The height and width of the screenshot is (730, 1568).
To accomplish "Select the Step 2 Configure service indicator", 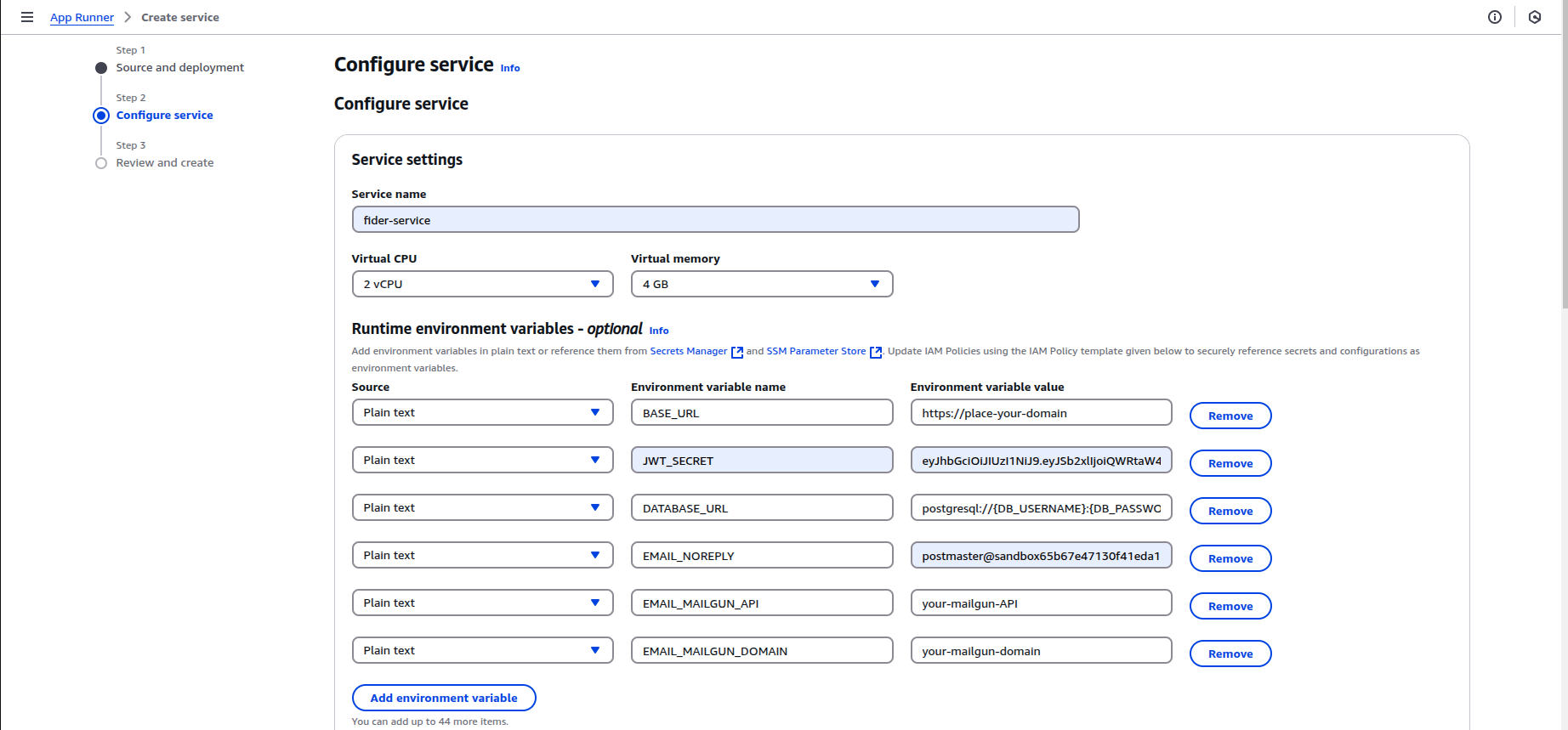I will pyautogui.click(x=101, y=116).
